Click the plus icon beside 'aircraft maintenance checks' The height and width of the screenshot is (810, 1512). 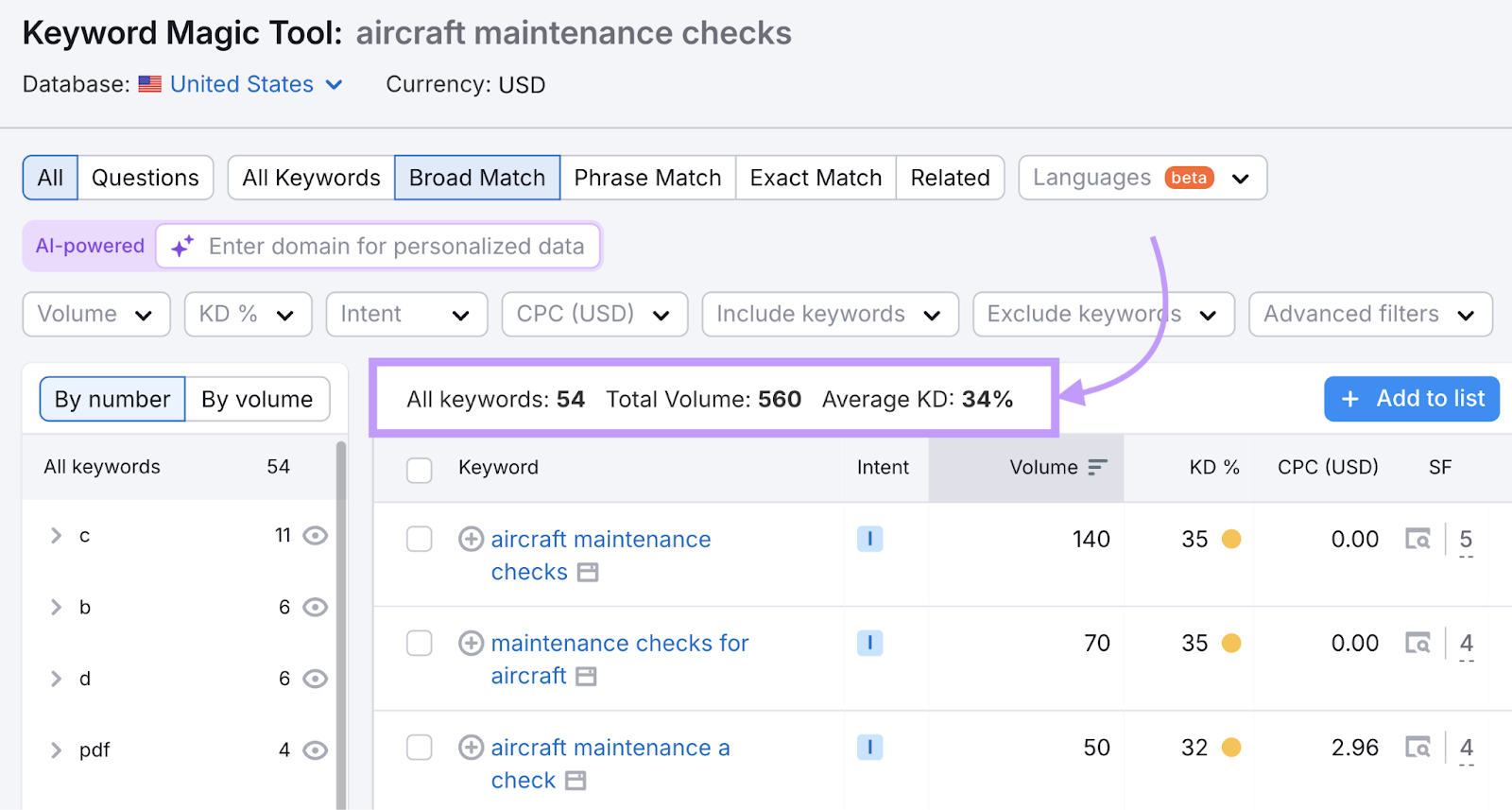[471, 539]
